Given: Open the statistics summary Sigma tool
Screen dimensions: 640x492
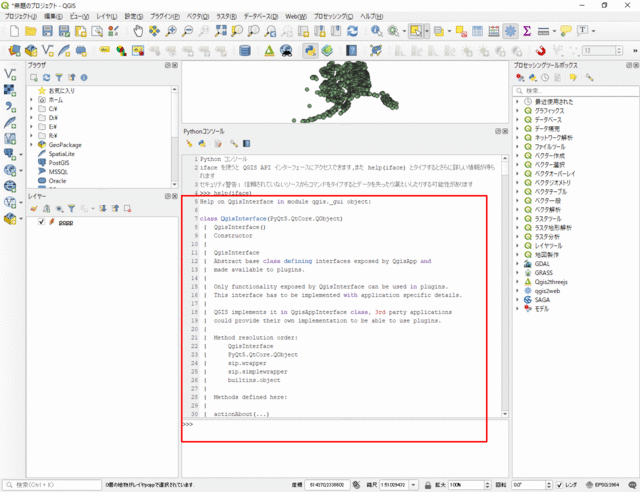Looking at the screenshot, I should (x=527, y=32).
